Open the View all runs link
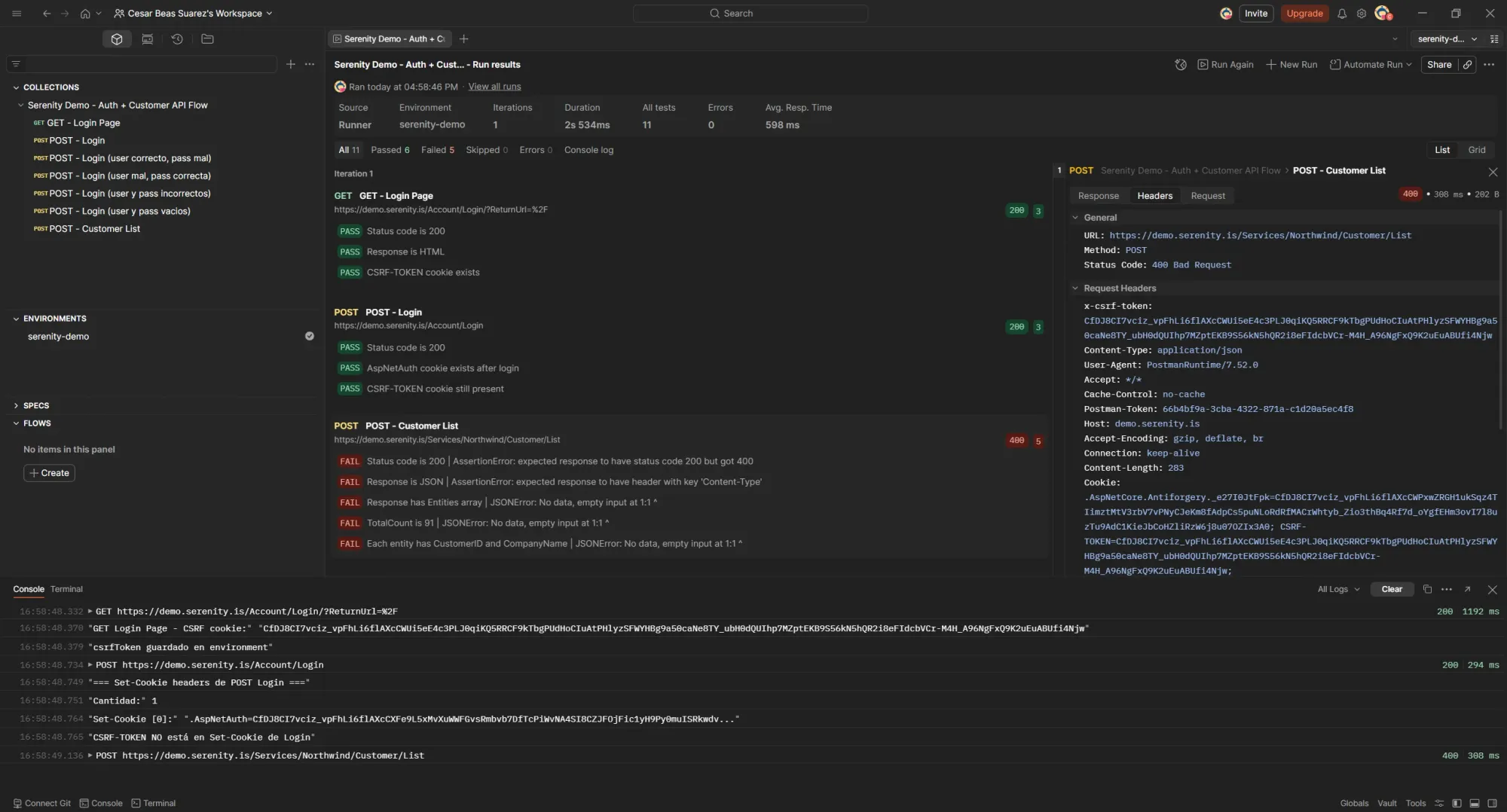 tap(494, 86)
